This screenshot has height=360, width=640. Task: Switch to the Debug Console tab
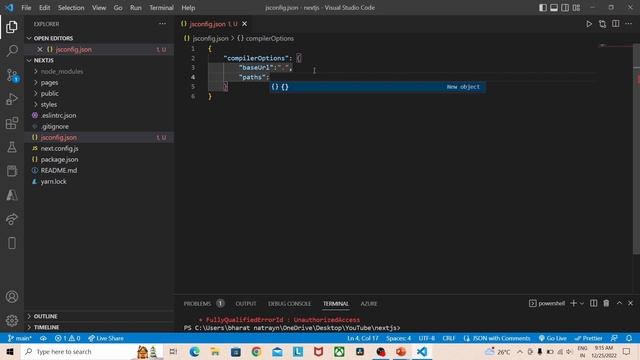pos(289,304)
